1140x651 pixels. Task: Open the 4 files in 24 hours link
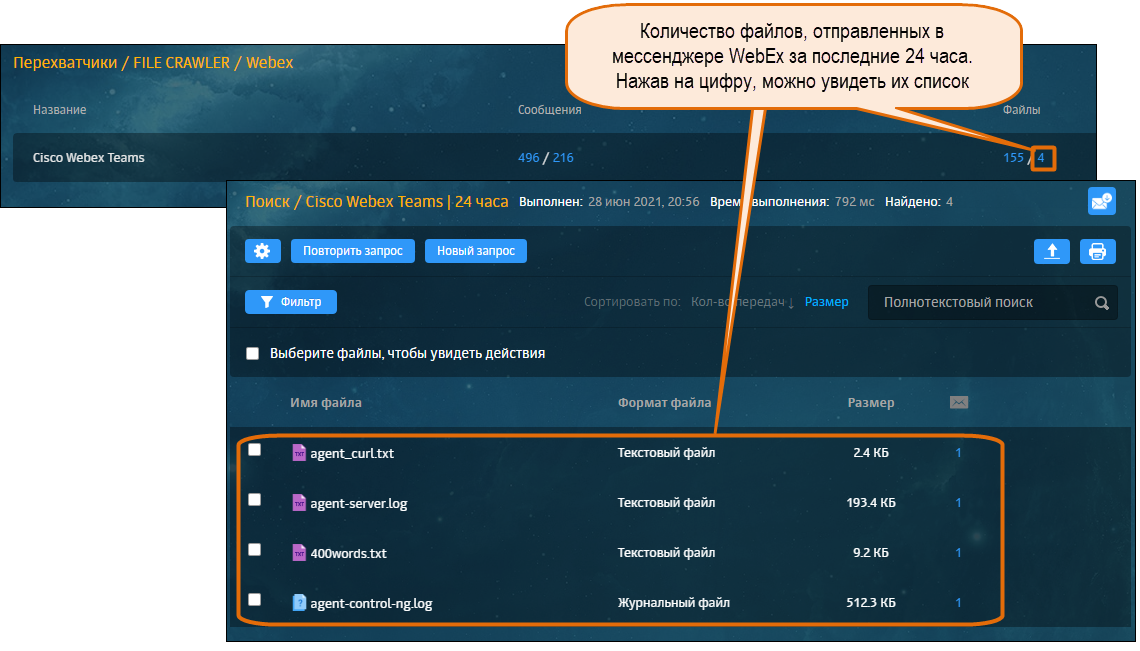(x=1041, y=158)
